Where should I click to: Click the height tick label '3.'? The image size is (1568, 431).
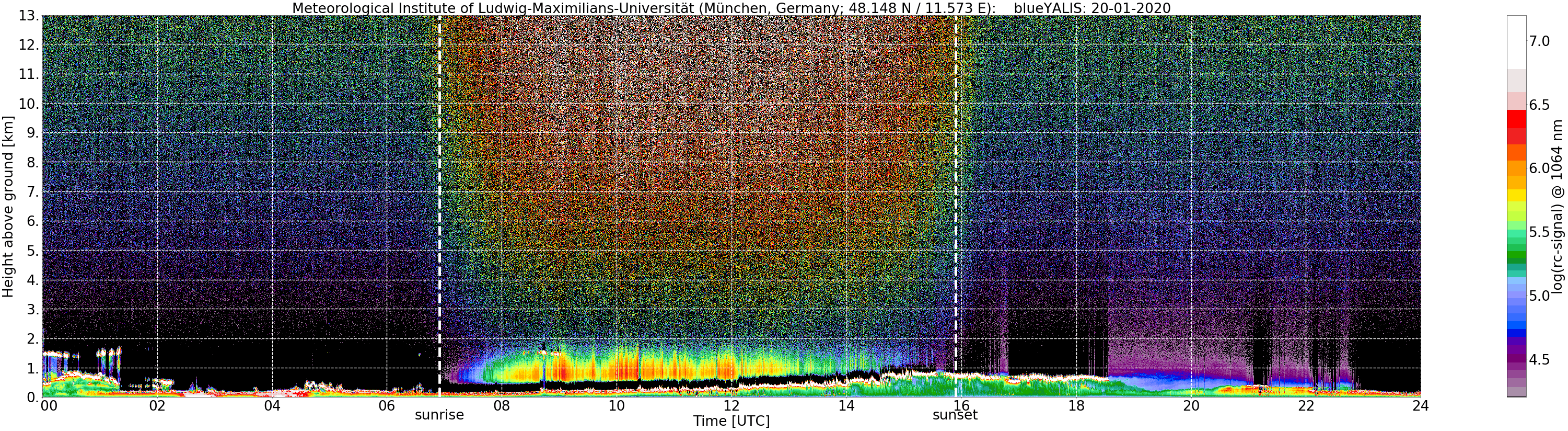tap(32, 309)
